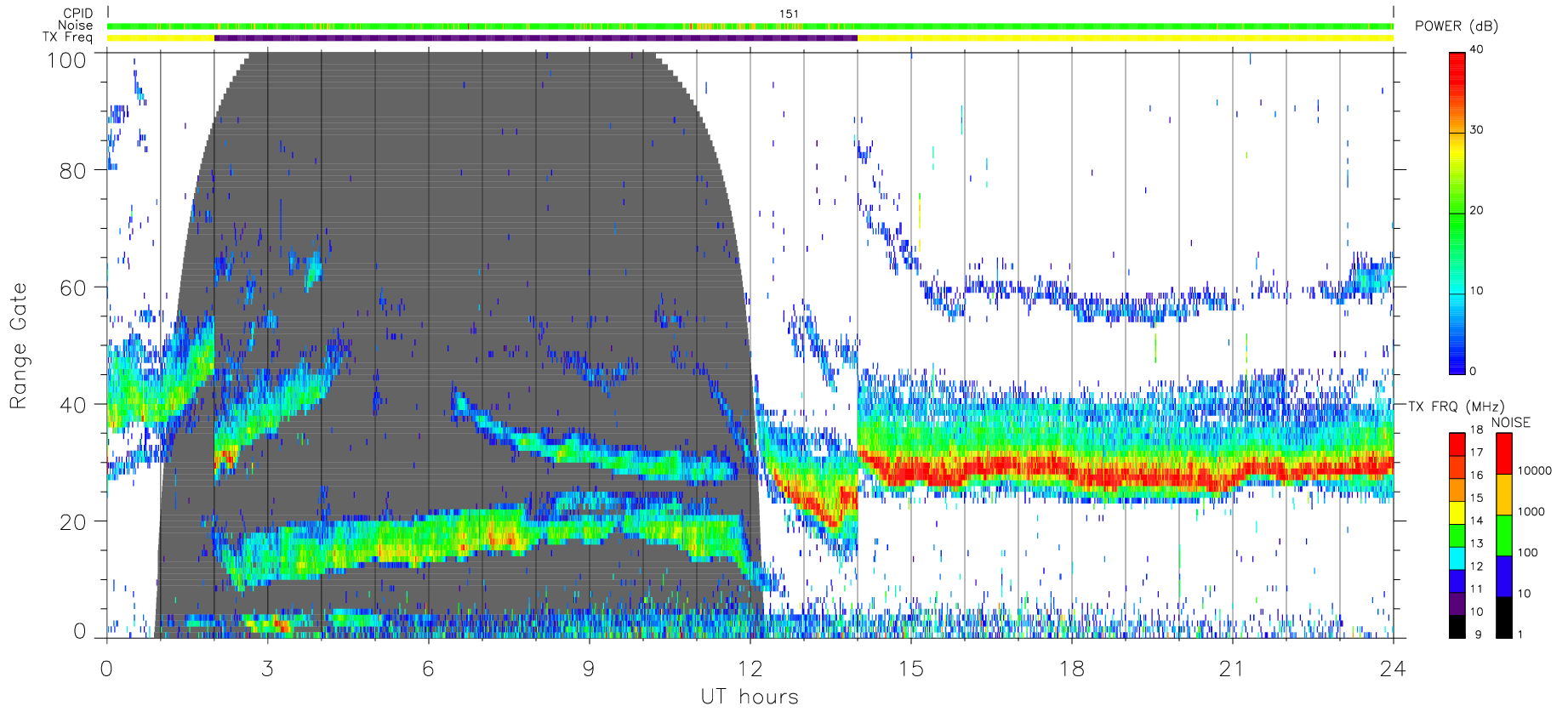Click the "UT hours" axis title
This screenshot has height=723, width=1568.
point(750,697)
